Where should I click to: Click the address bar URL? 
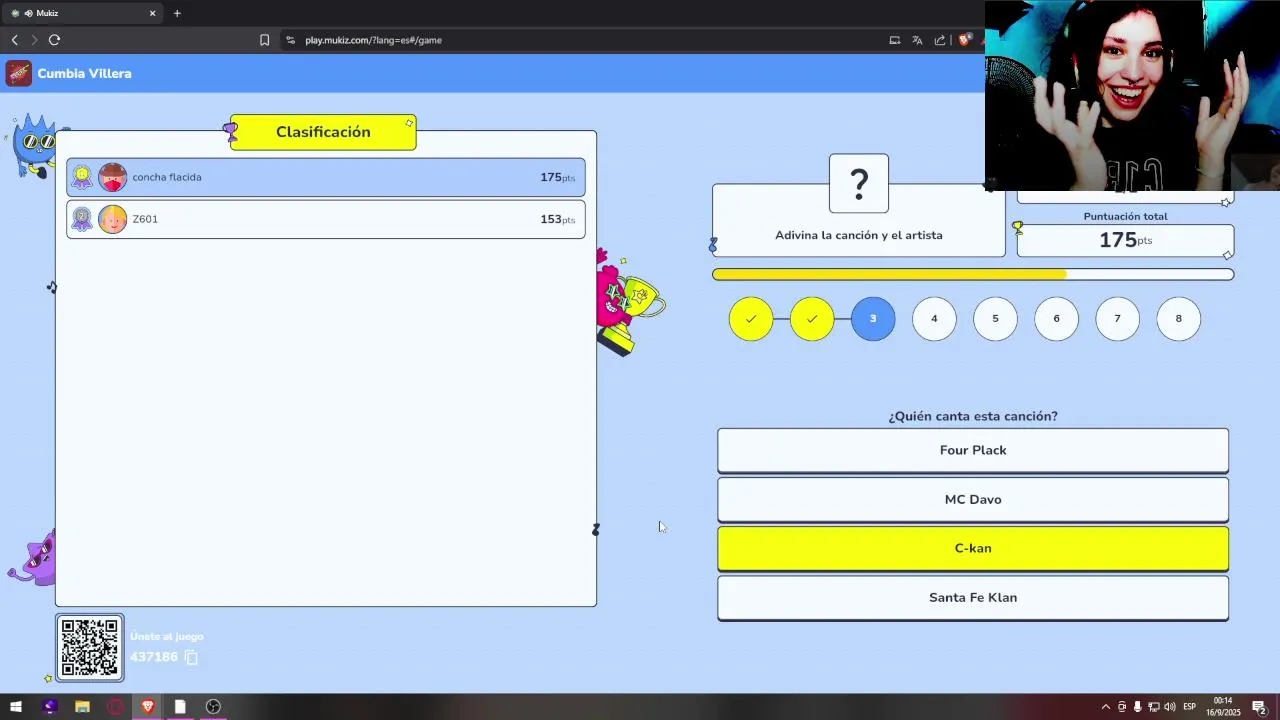click(373, 40)
